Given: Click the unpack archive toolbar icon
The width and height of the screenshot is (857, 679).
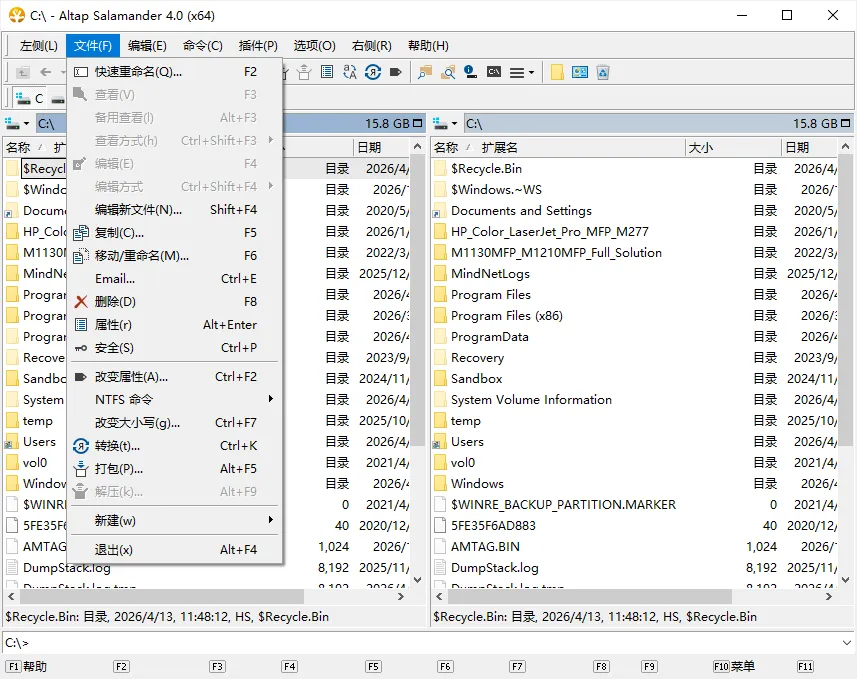Looking at the screenshot, I should pos(304,72).
